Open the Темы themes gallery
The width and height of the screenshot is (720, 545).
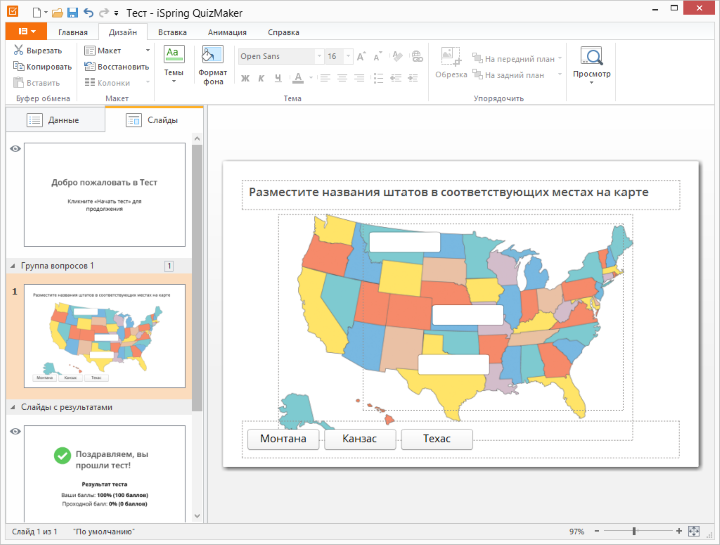[x=174, y=64]
